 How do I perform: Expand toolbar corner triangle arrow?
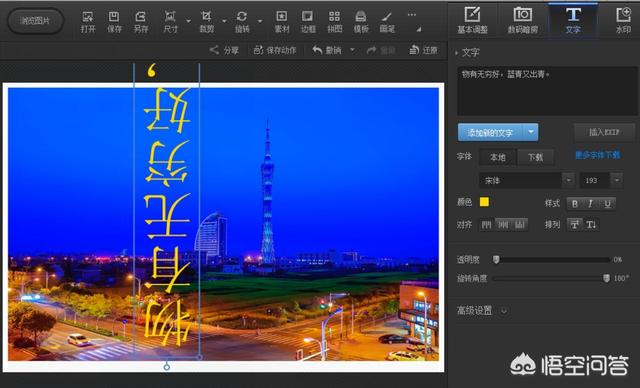pyautogui.click(x=419, y=29)
